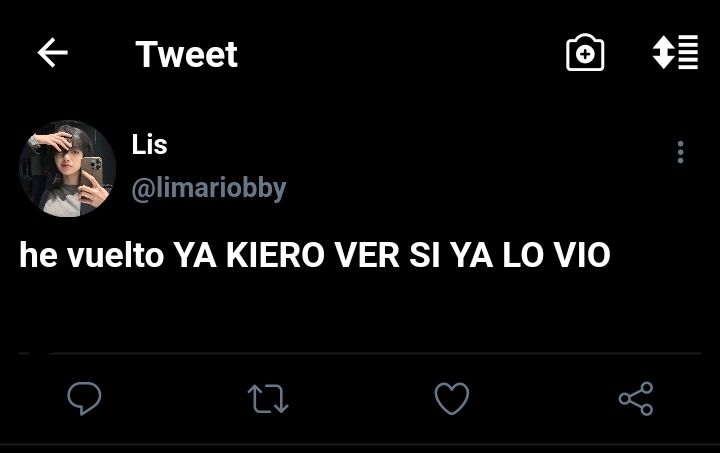Click the plus sign inside the camera icon
This screenshot has height=453, width=720.
point(585,55)
